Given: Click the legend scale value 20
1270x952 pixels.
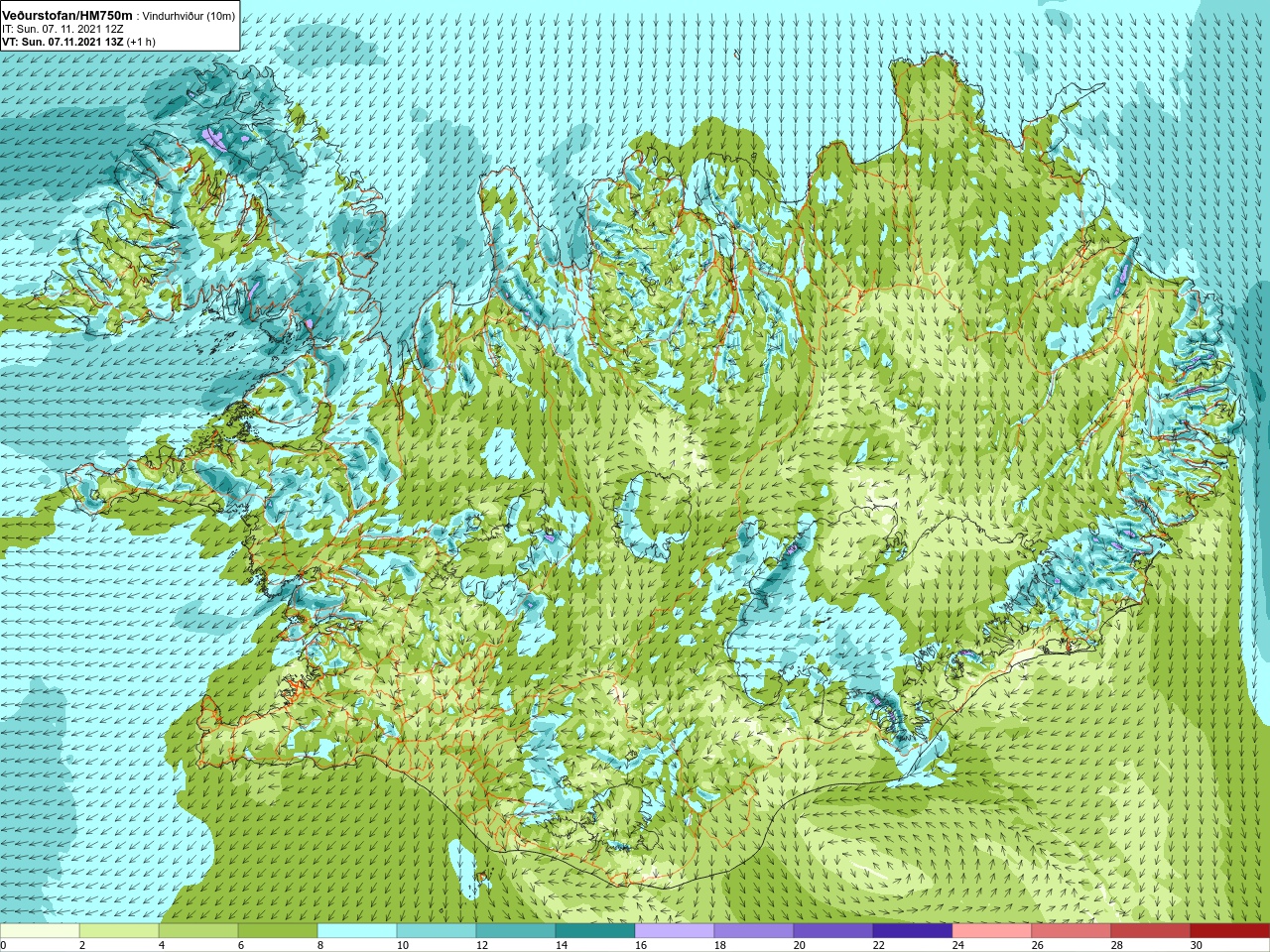Looking at the screenshot, I should pos(800,945).
